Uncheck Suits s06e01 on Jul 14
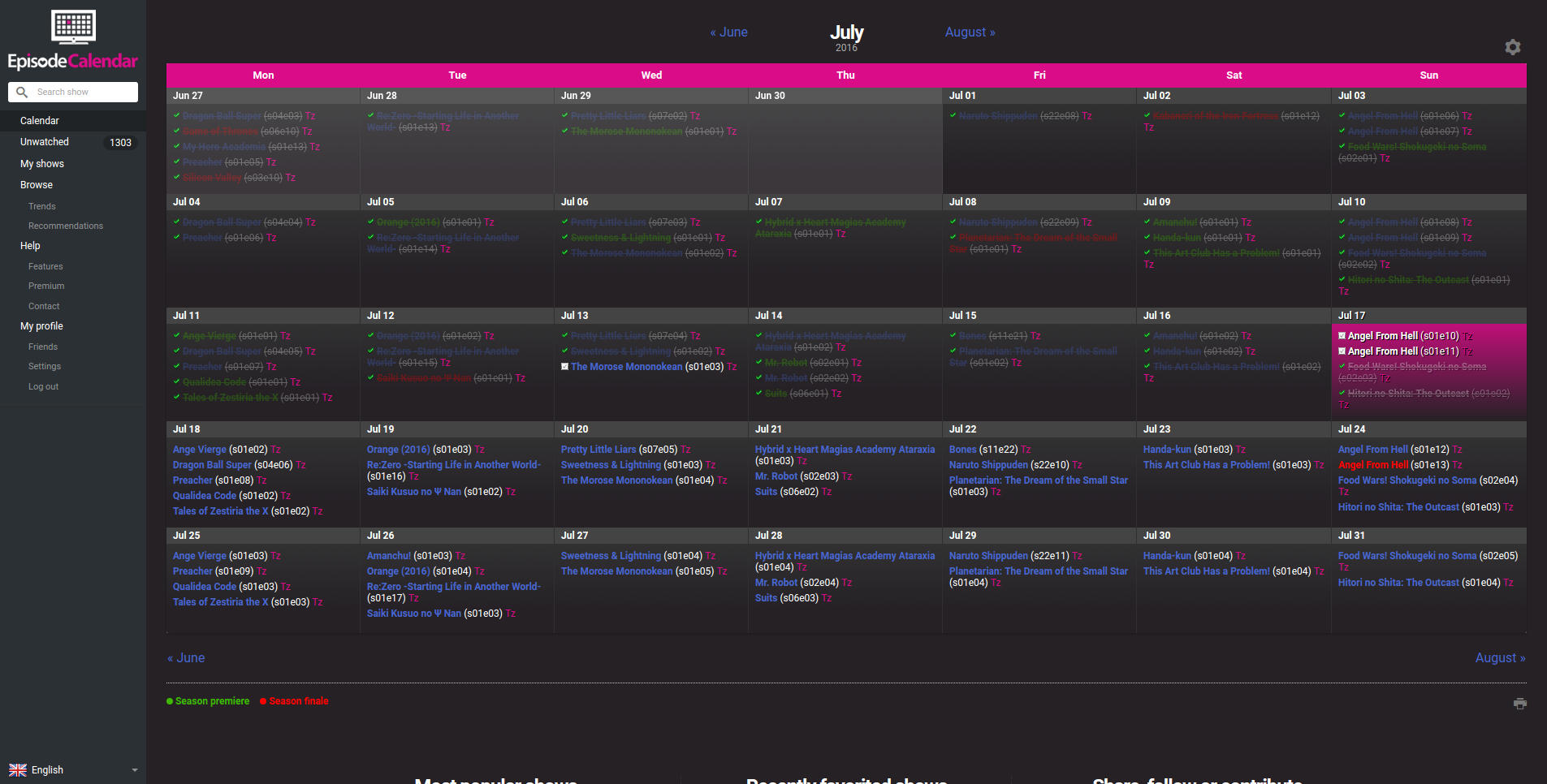 759,393
